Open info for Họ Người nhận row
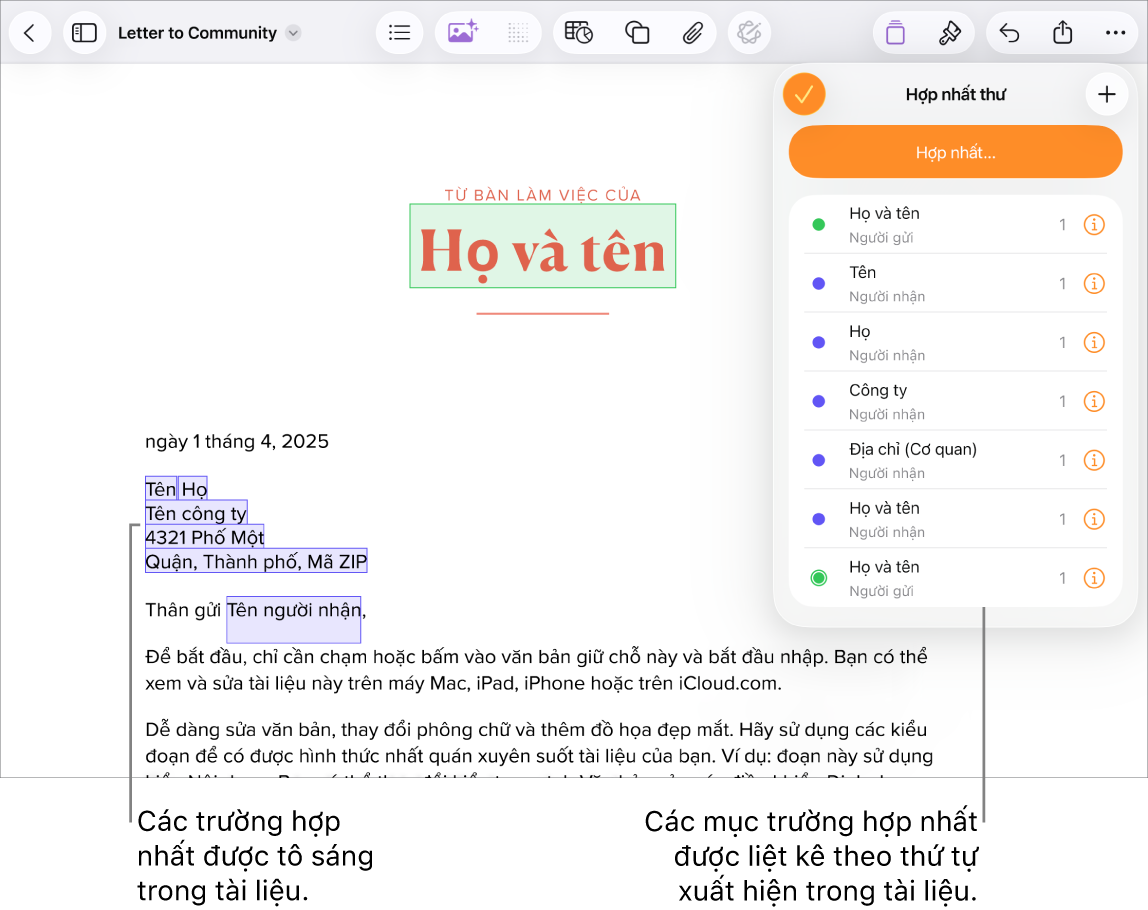Viewport: 1148px width, 910px height. pos(1094,343)
